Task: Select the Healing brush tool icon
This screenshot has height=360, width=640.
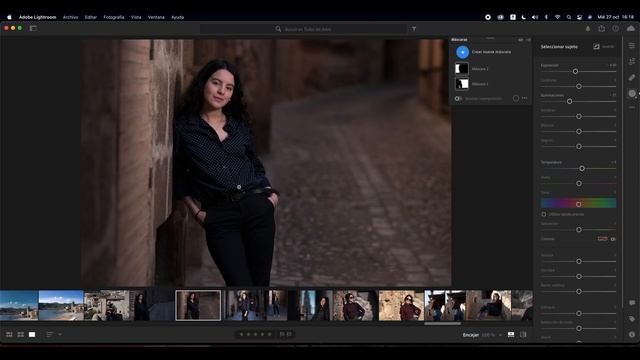Action: point(632,77)
